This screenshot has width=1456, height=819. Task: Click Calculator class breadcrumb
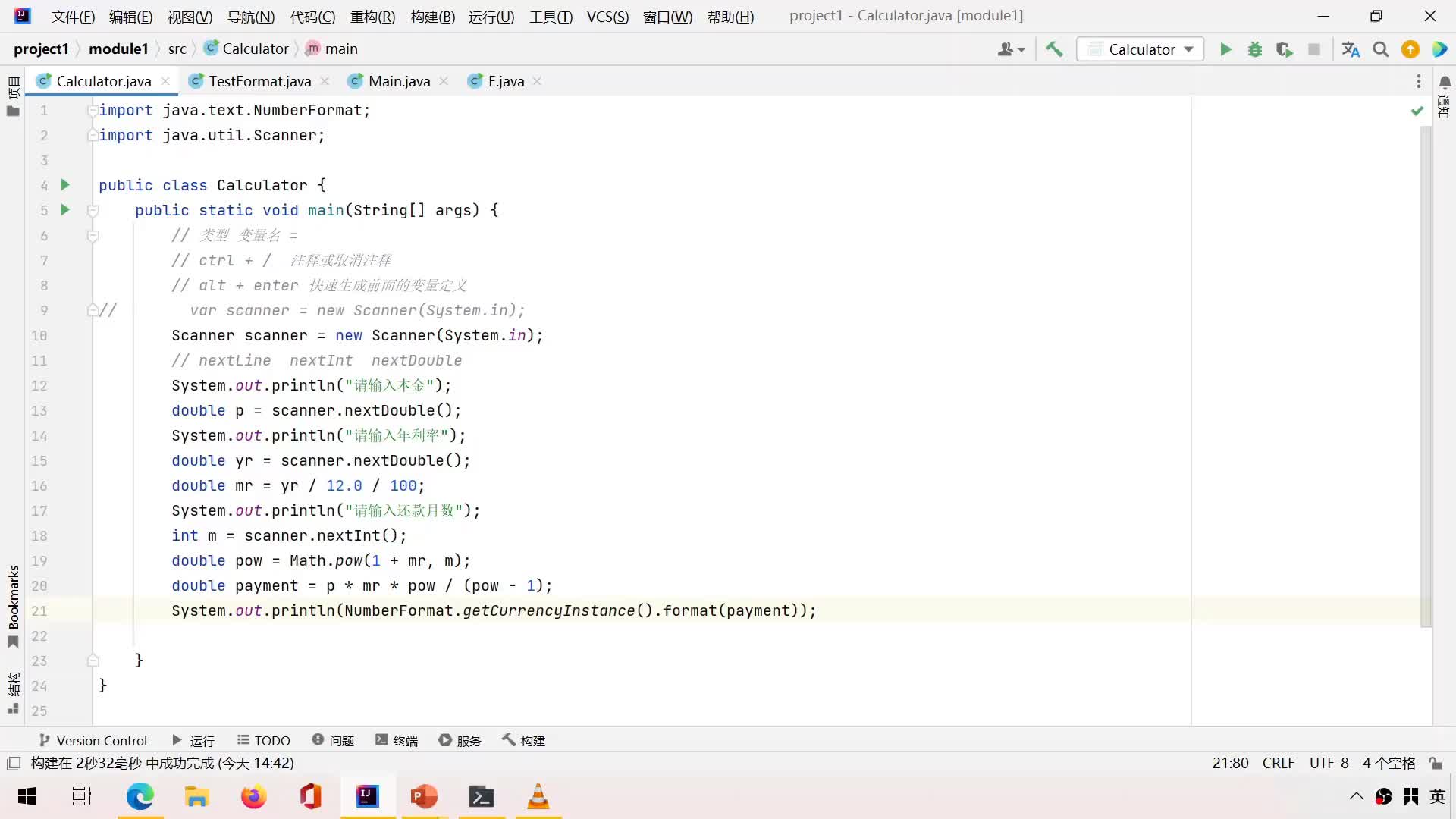coord(247,49)
